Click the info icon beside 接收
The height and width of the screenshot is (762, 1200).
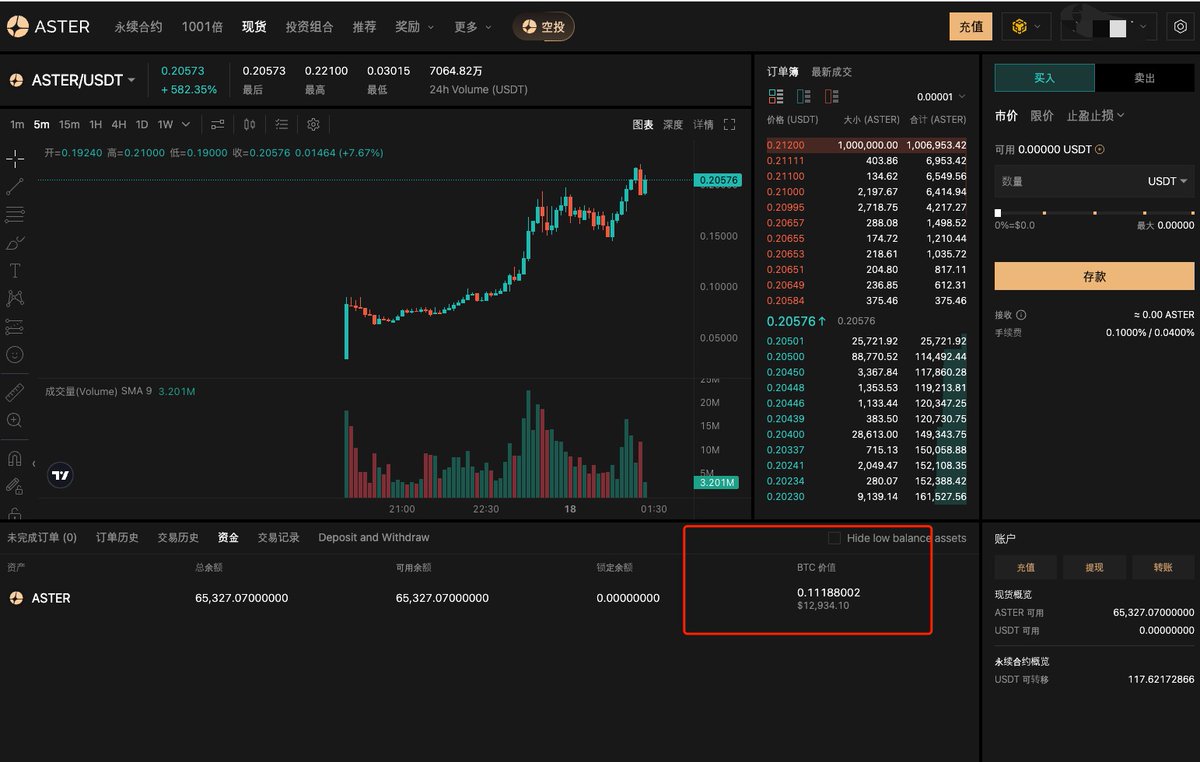(x=1021, y=314)
